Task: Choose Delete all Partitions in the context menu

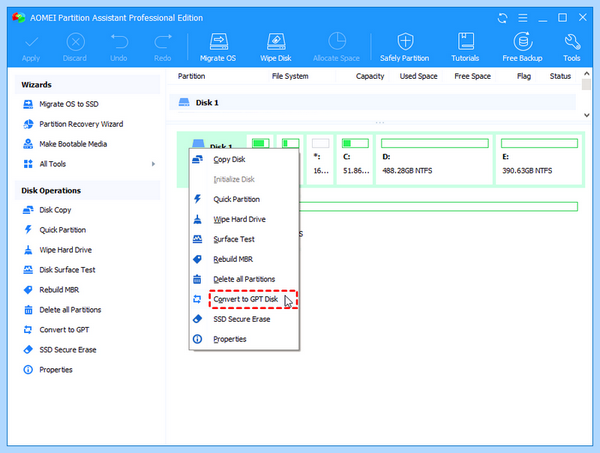Action: click(x=244, y=279)
